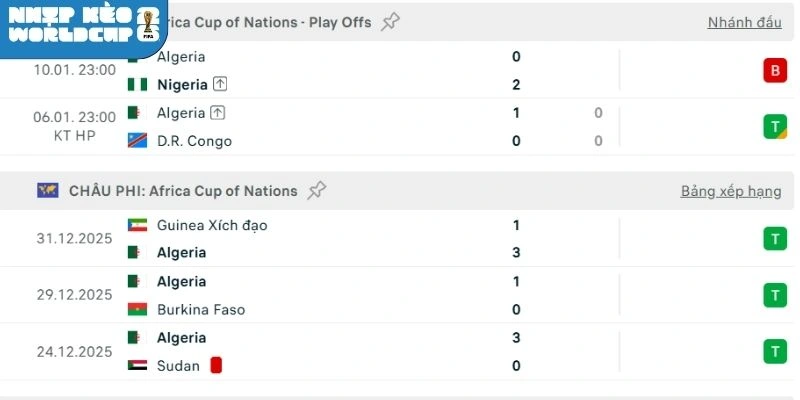Click the green T badge for Sudan match
This screenshot has height=400, width=800.
tap(774, 351)
